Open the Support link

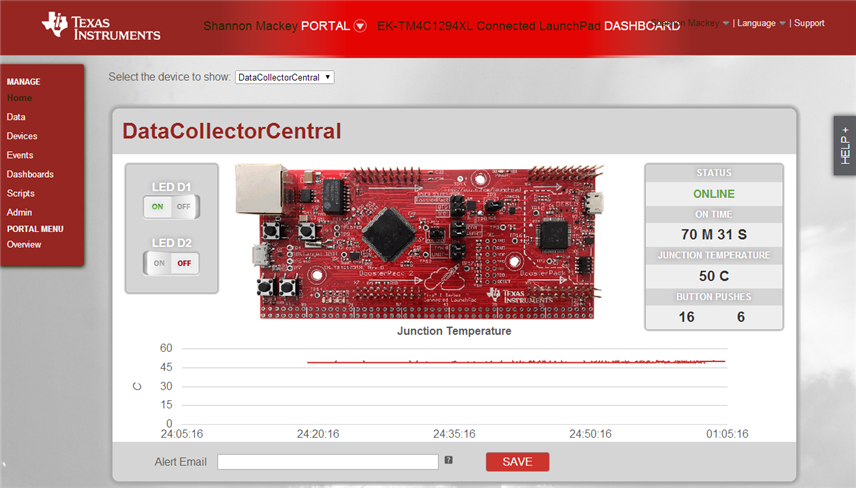(x=809, y=23)
